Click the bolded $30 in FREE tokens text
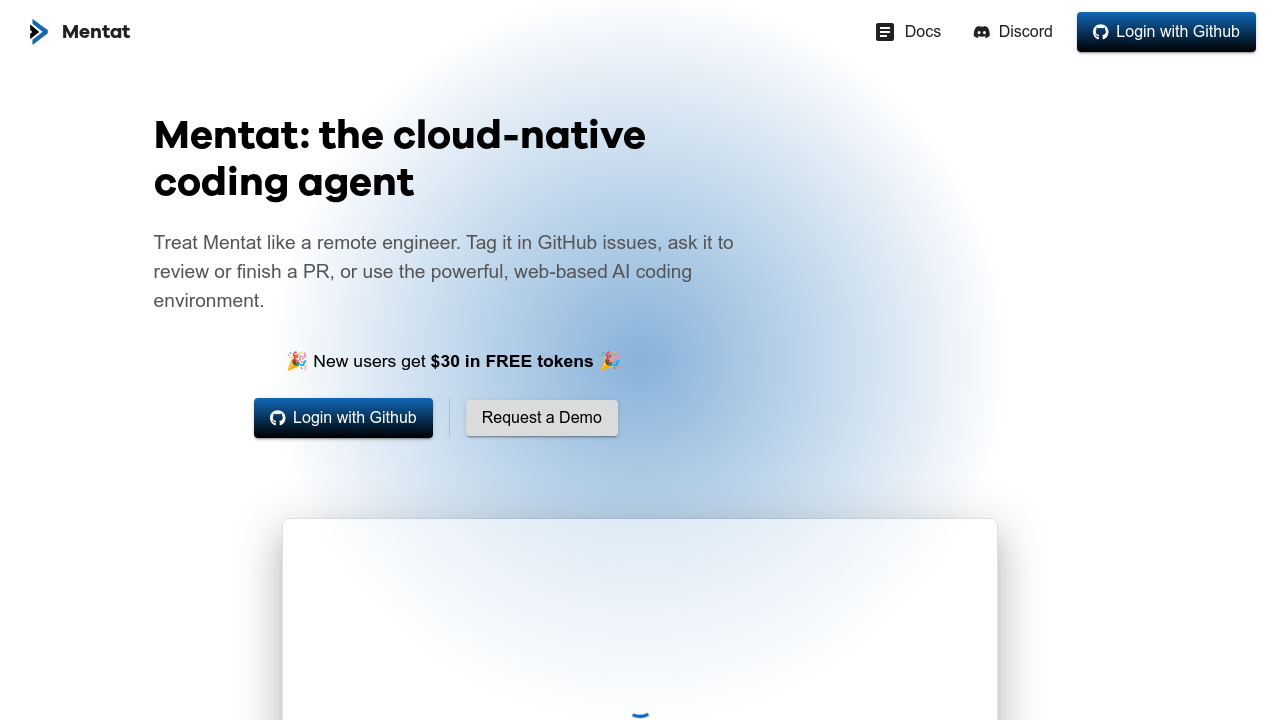 coord(511,361)
